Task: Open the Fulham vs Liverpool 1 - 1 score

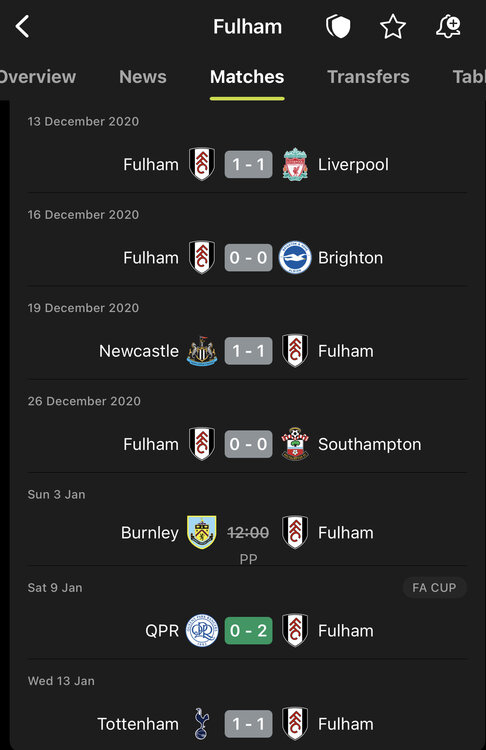Action: 249,165
